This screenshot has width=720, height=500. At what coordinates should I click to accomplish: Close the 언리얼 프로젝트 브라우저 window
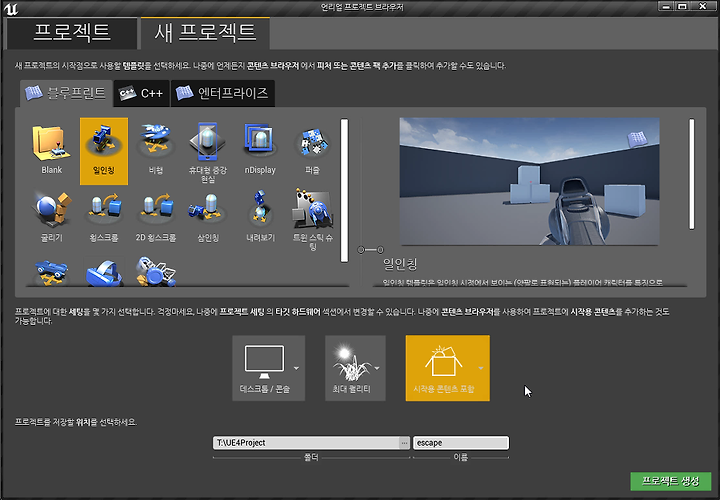(703, 6)
